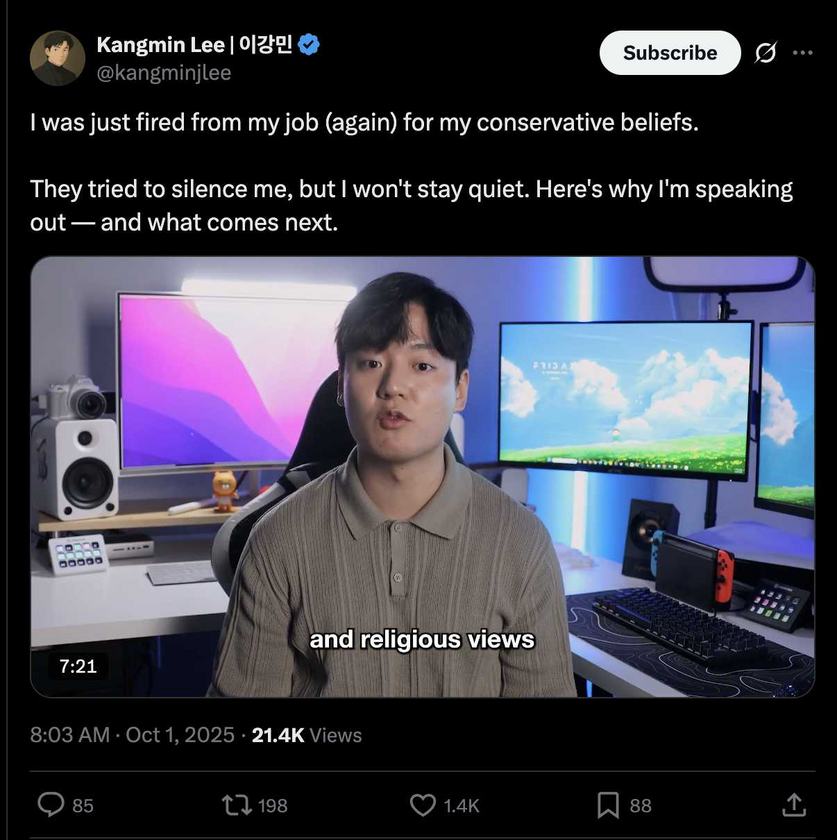Bookmark this post using the ribbon icon

(x=608, y=804)
